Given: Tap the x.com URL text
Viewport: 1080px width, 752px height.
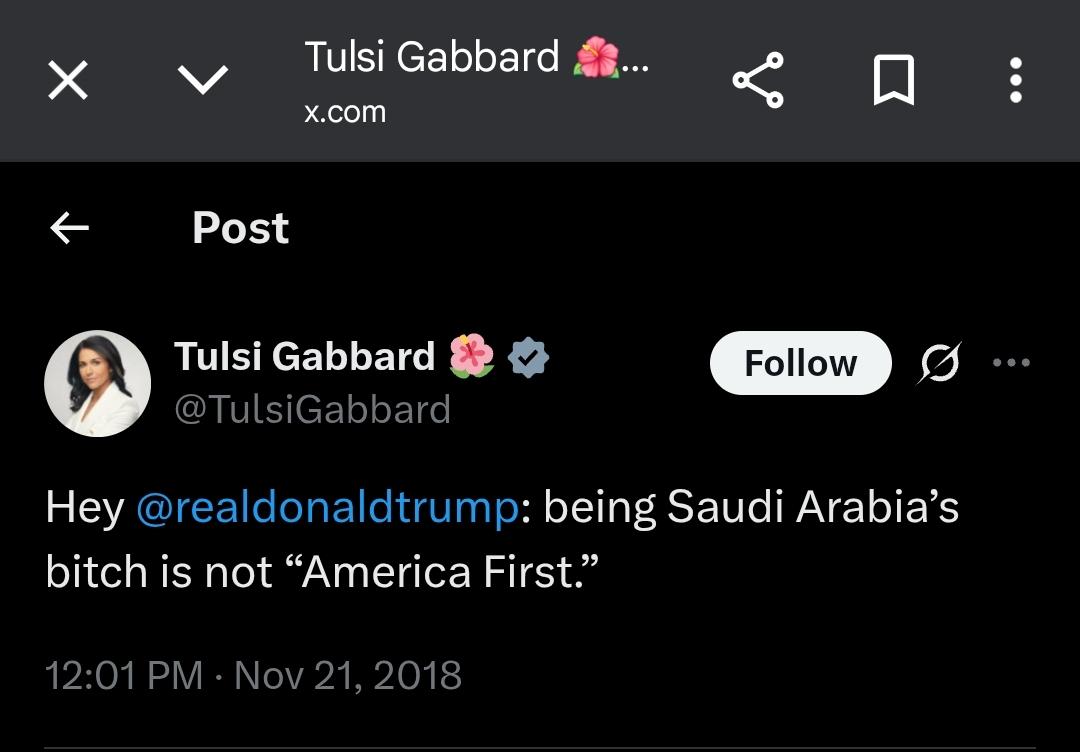Looking at the screenshot, I should pos(345,112).
